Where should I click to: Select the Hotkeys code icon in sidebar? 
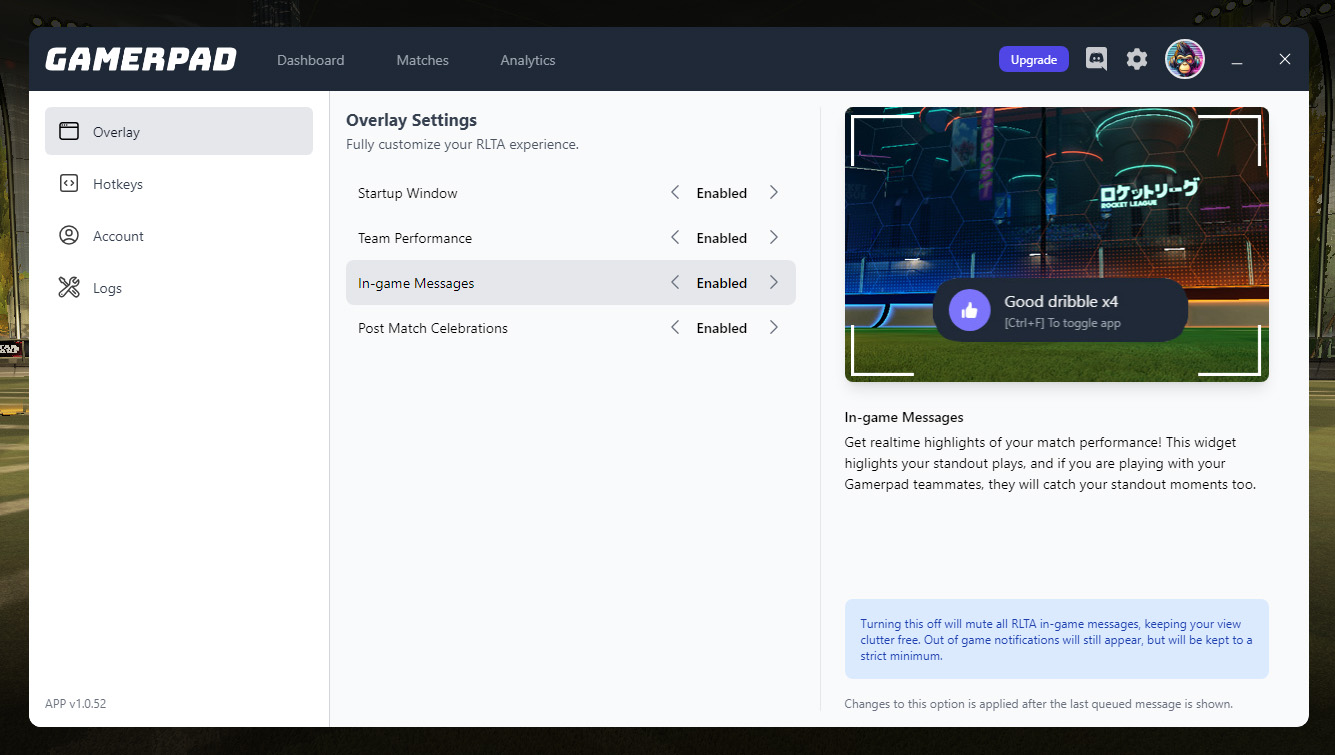pos(69,183)
